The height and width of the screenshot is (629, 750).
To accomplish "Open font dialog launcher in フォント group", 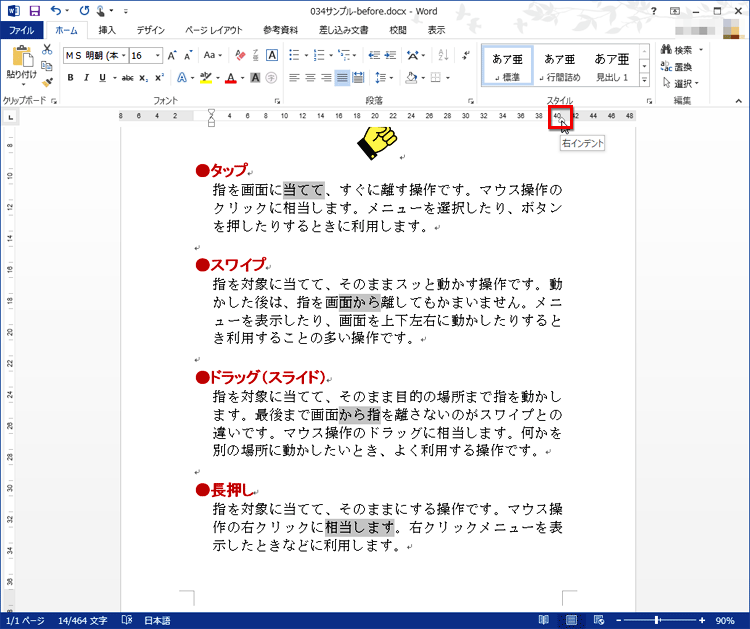I will (x=277, y=101).
